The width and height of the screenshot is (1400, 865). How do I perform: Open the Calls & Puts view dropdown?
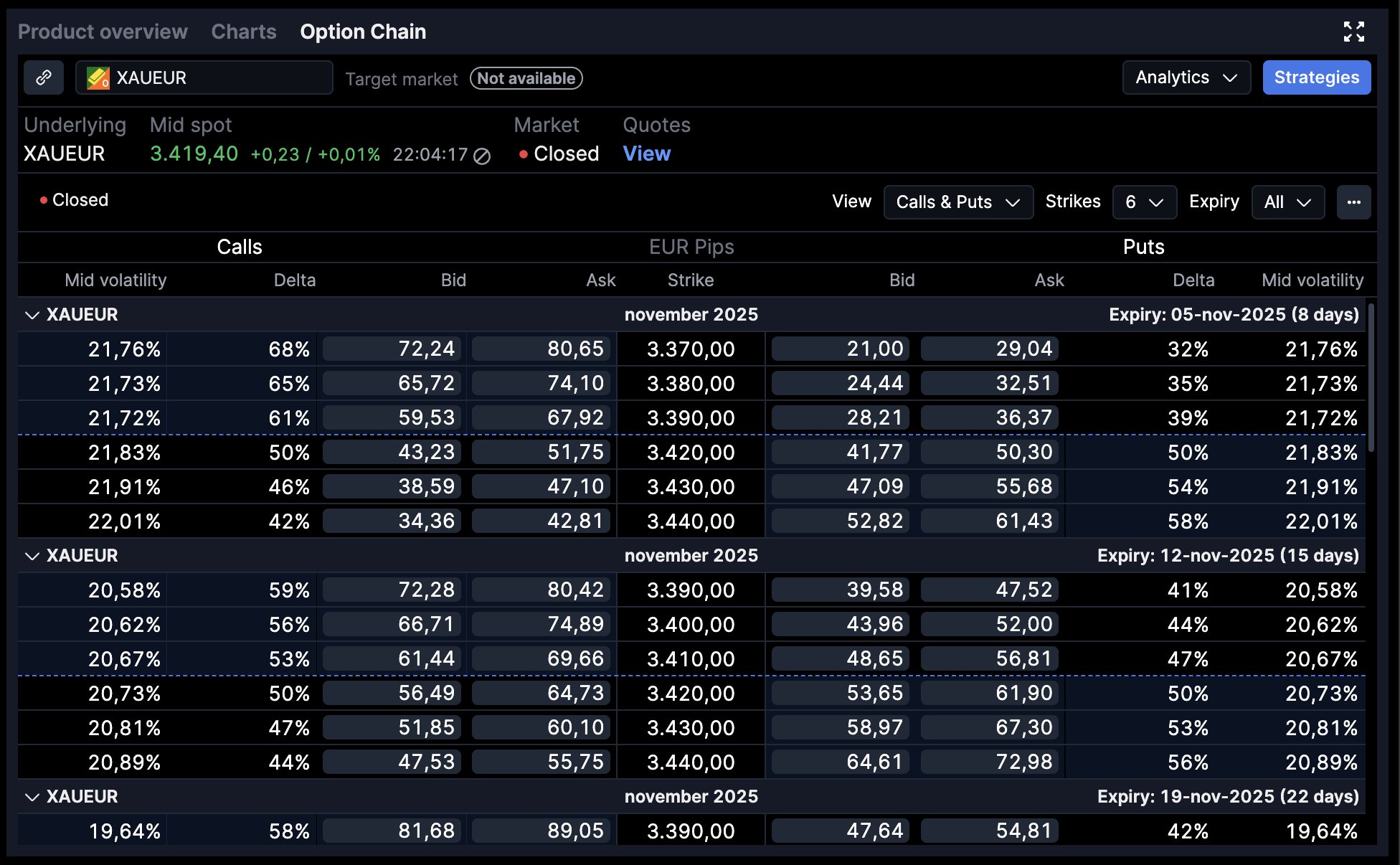(x=958, y=202)
